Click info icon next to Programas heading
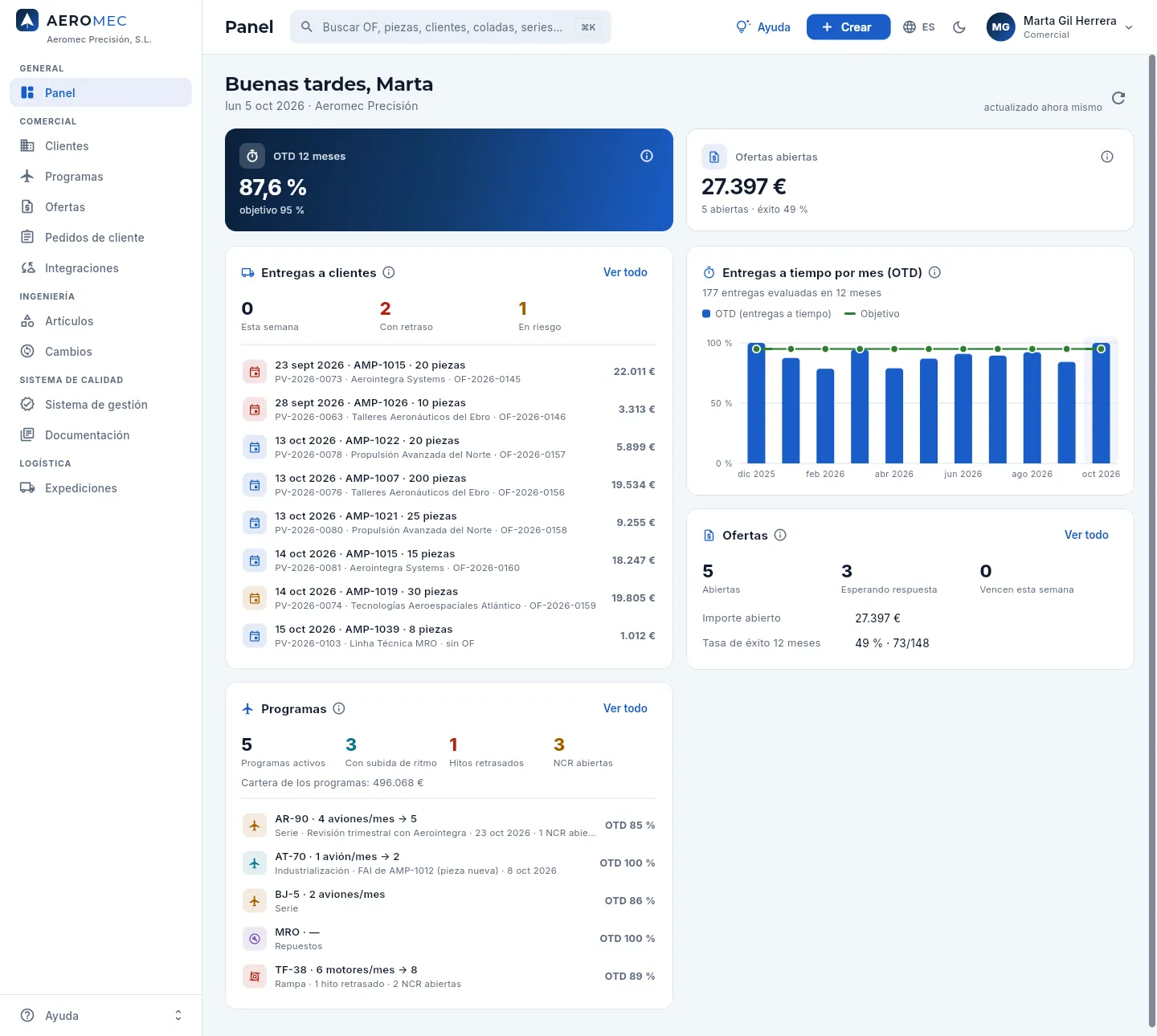Viewport: 1157px width, 1036px height. [339, 708]
